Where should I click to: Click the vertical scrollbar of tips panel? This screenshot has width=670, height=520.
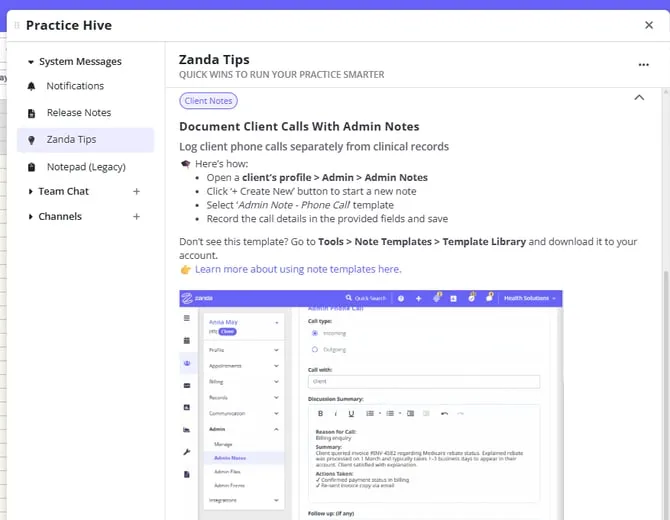click(666, 393)
